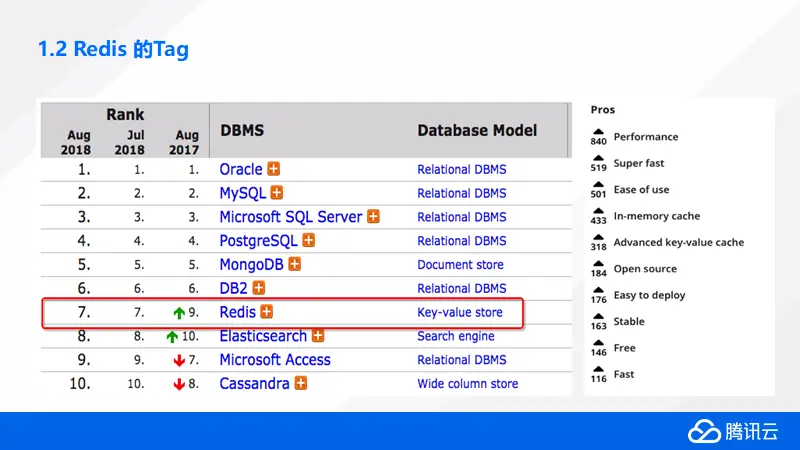
Task: Click the 腾讯云 brand text
Action: pos(752,432)
